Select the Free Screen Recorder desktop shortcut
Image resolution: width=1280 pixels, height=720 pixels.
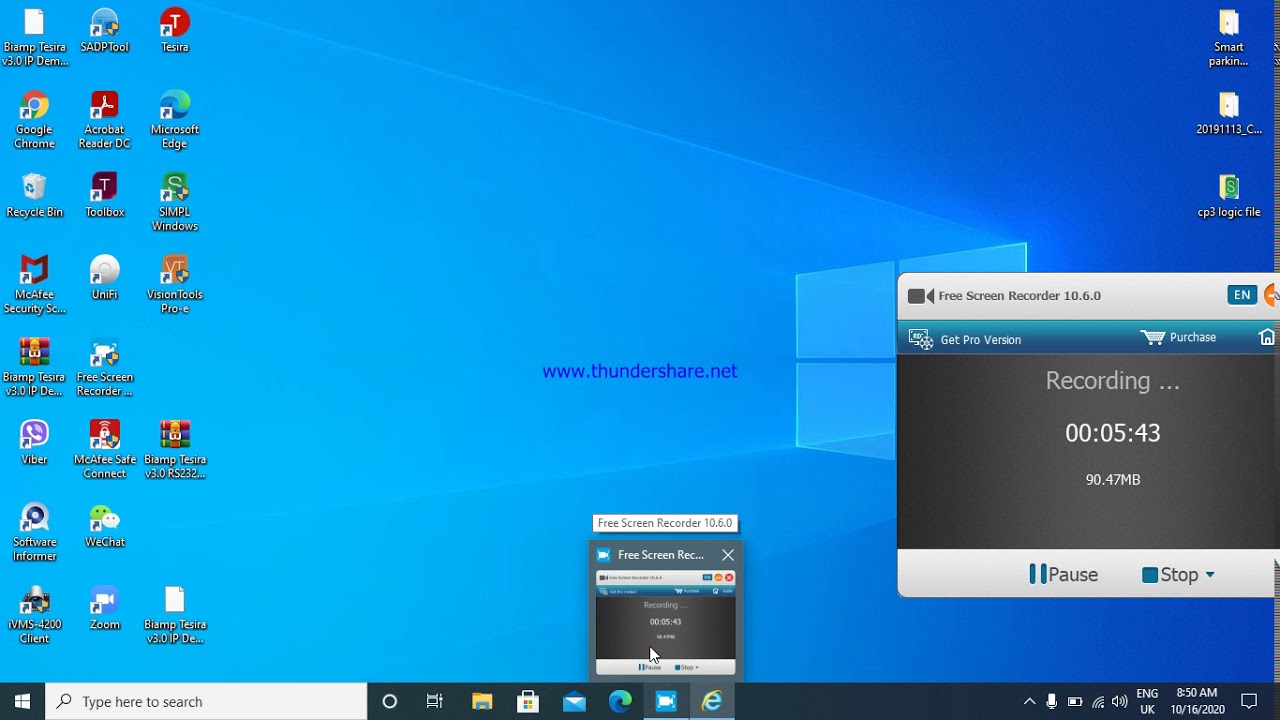[x=105, y=368]
